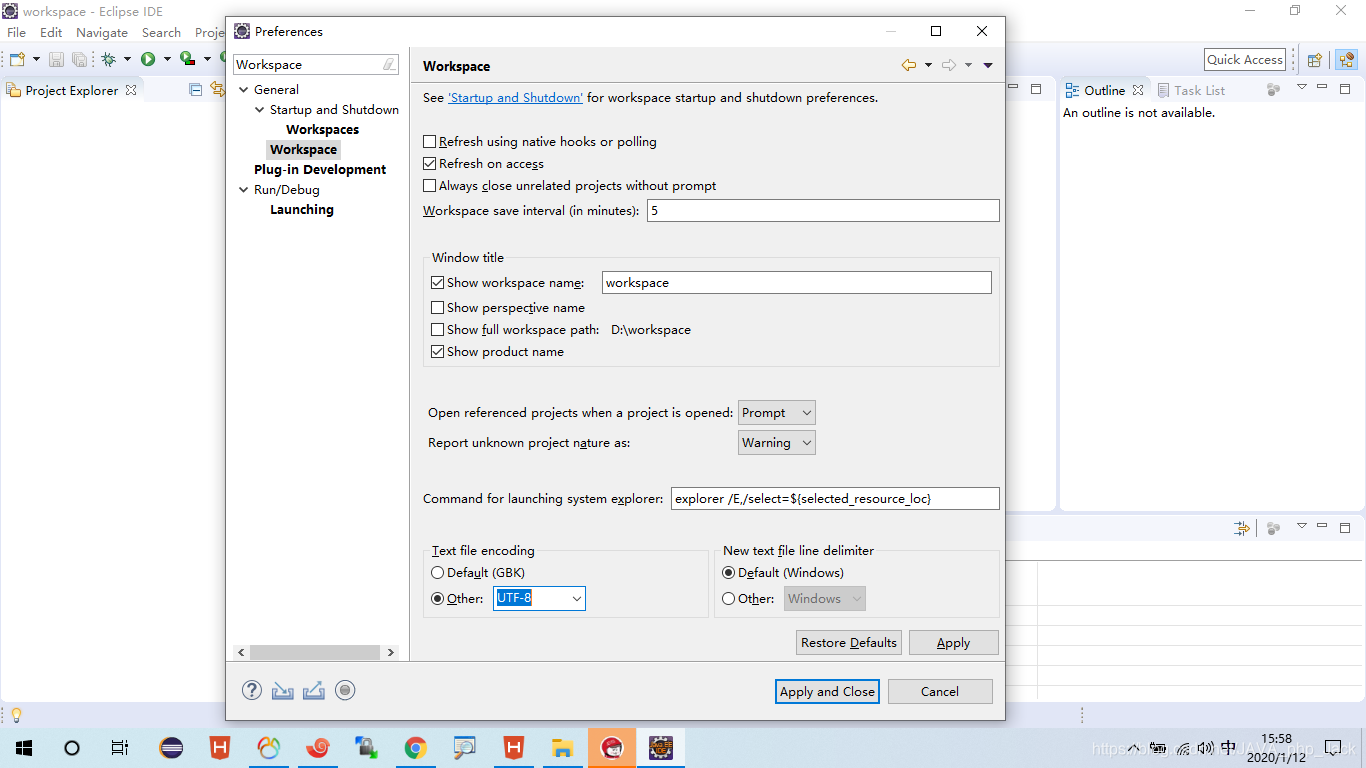The width and height of the screenshot is (1366, 768).
Task: Click the Export preferences icon
Action: coord(314,690)
